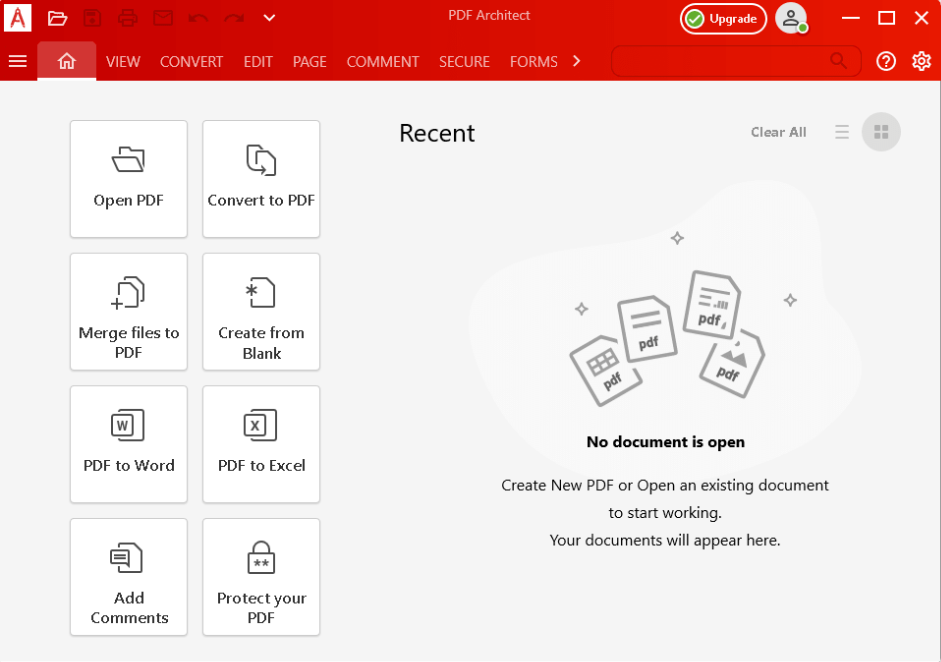Open the PAGE tab

pyautogui.click(x=310, y=62)
